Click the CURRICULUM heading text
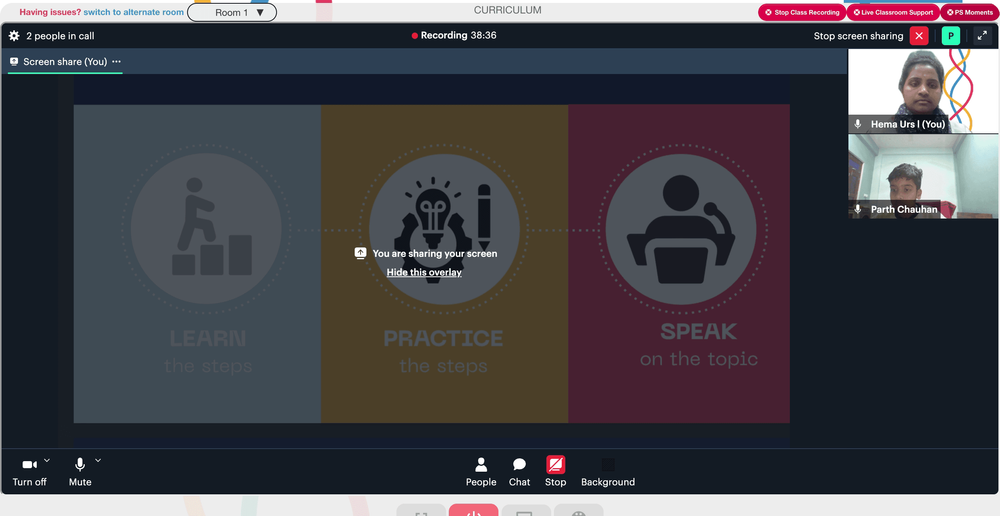The image size is (1000, 516). click(508, 10)
